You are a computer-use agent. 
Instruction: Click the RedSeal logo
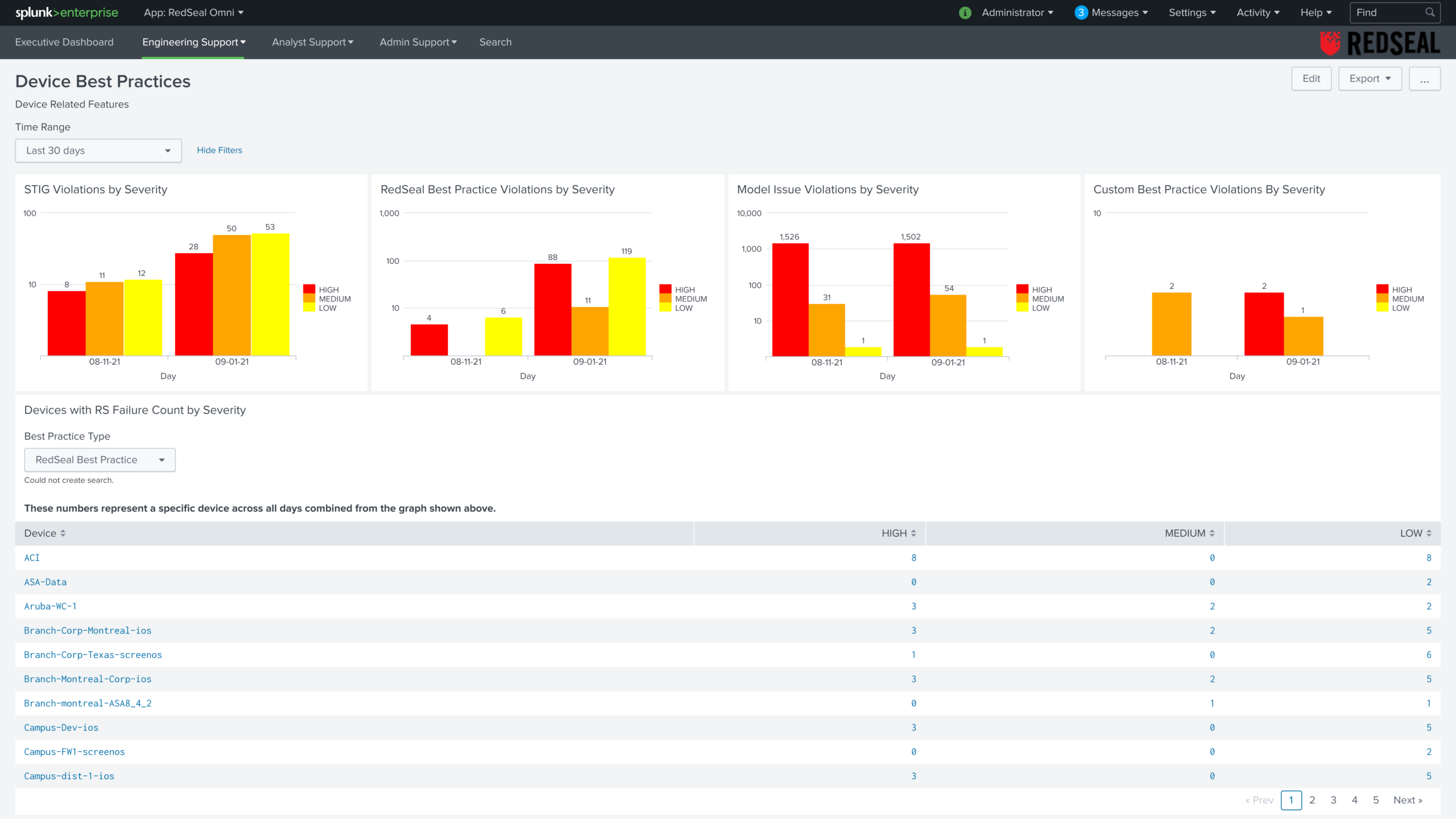pyautogui.click(x=1380, y=43)
